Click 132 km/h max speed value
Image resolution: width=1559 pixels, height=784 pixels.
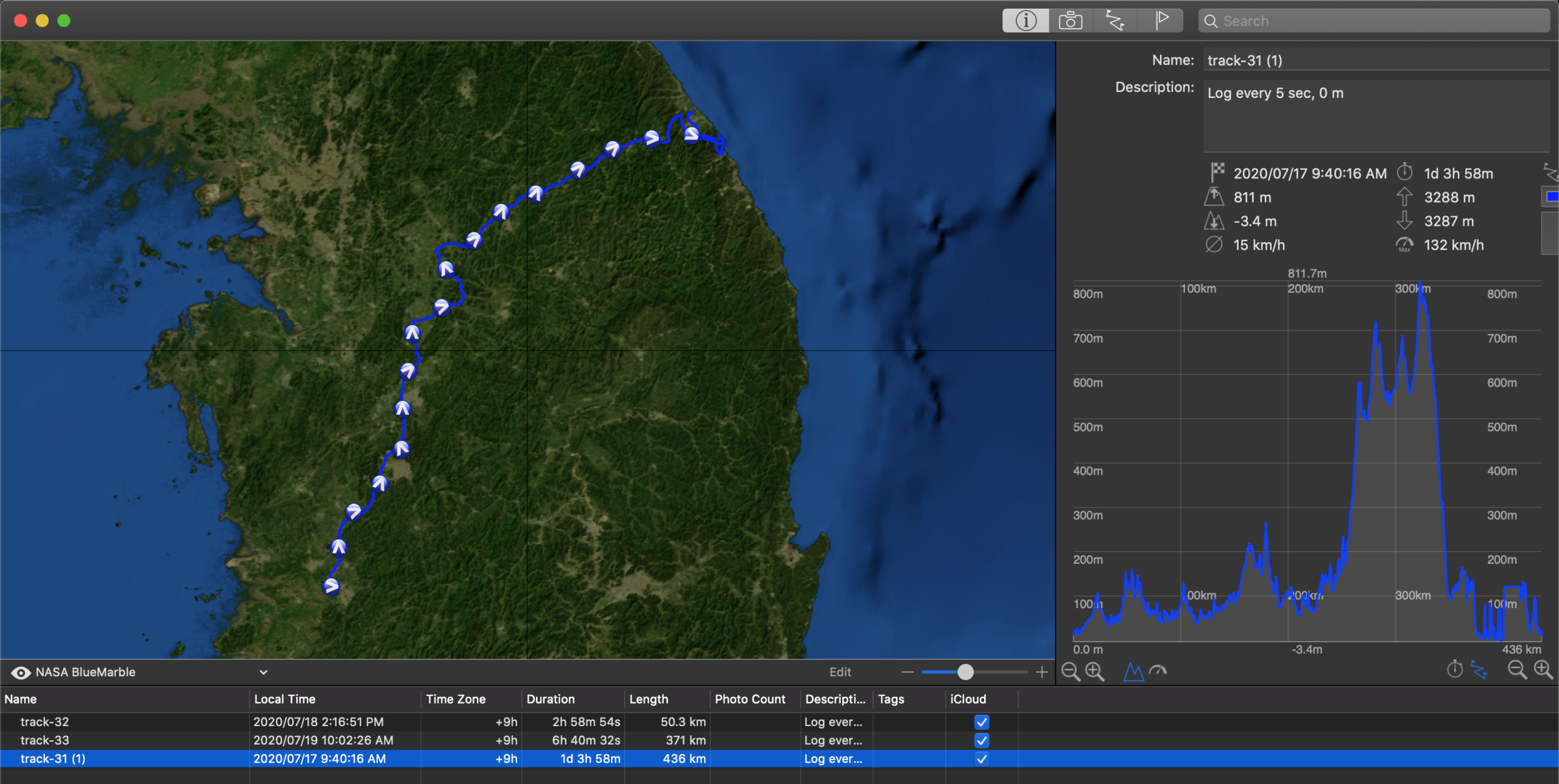pyautogui.click(x=1454, y=245)
